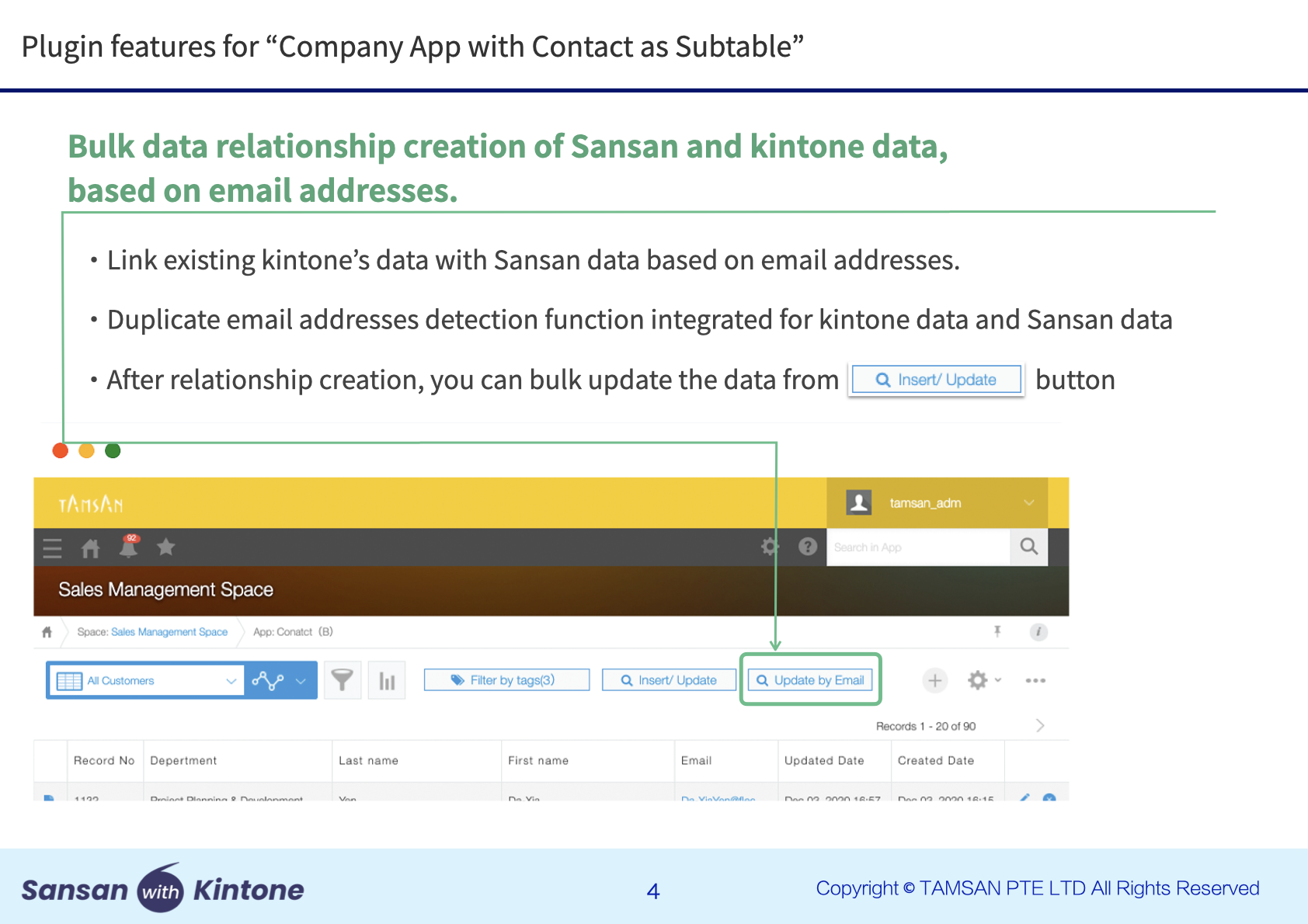Image resolution: width=1308 pixels, height=924 pixels.
Task: Expand the tamsan_adm user menu
Action: point(1028,503)
